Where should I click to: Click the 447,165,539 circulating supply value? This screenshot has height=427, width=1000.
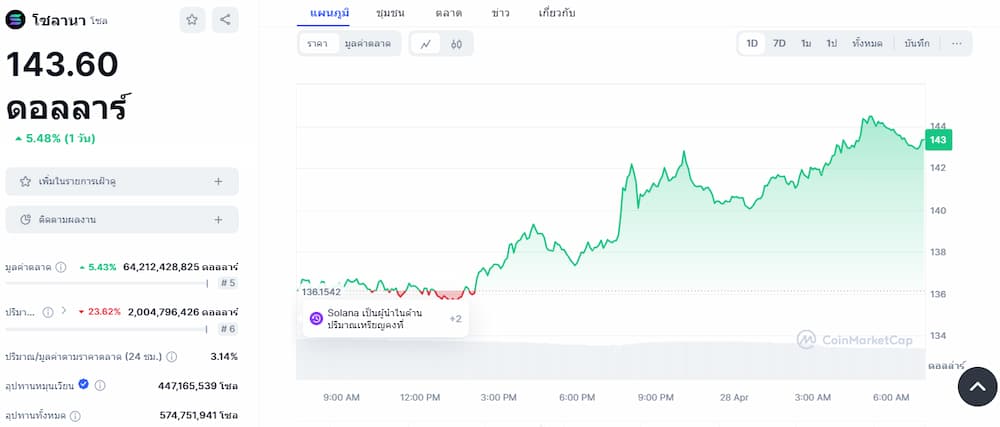[x=198, y=386]
